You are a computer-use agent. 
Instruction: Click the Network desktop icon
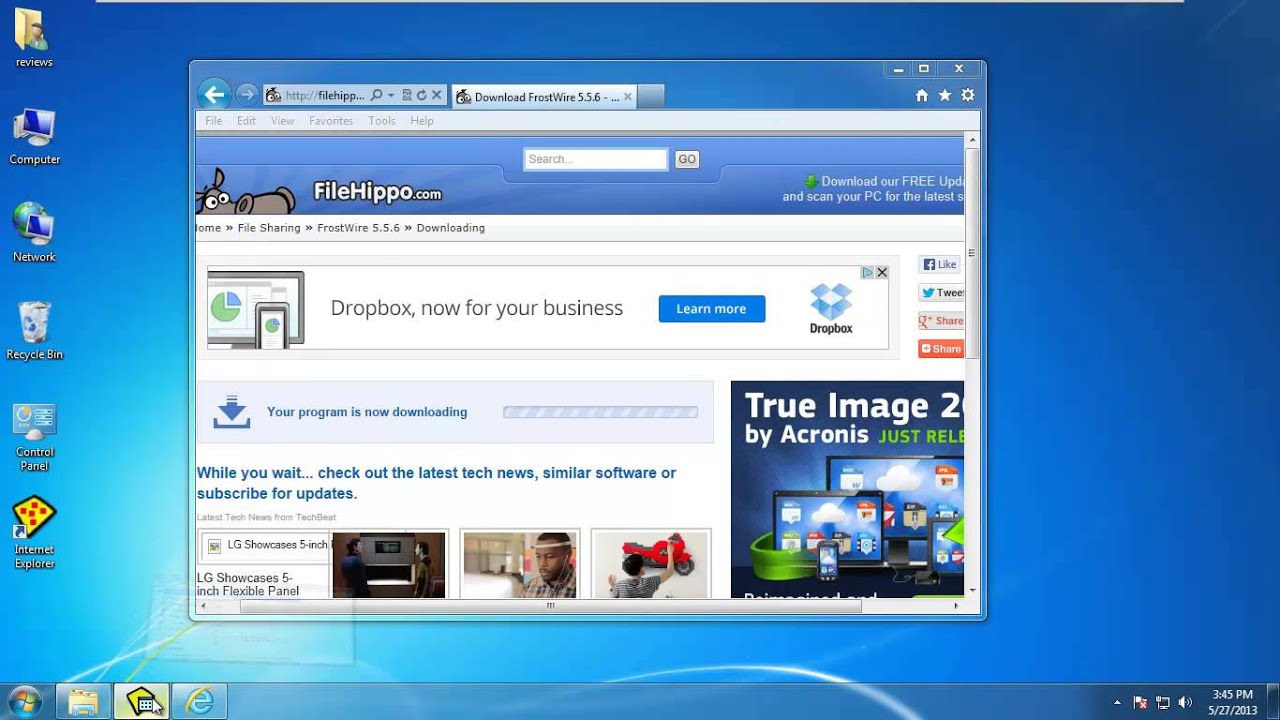(34, 232)
